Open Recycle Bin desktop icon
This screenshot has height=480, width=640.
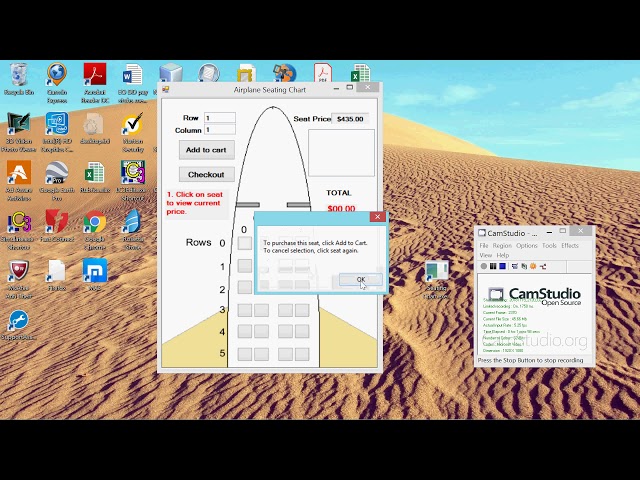pos(19,80)
